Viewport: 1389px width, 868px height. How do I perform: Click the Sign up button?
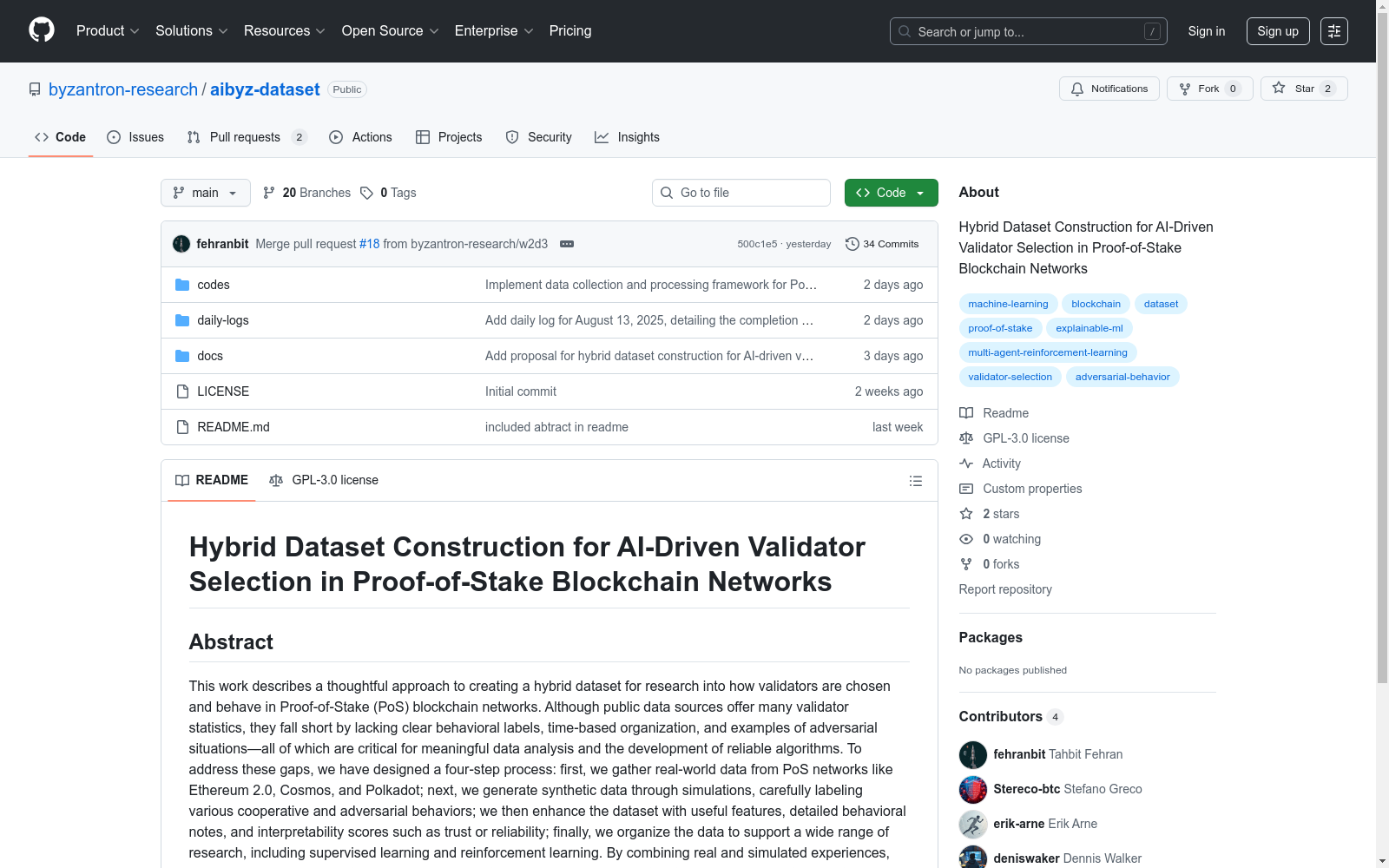1278,31
